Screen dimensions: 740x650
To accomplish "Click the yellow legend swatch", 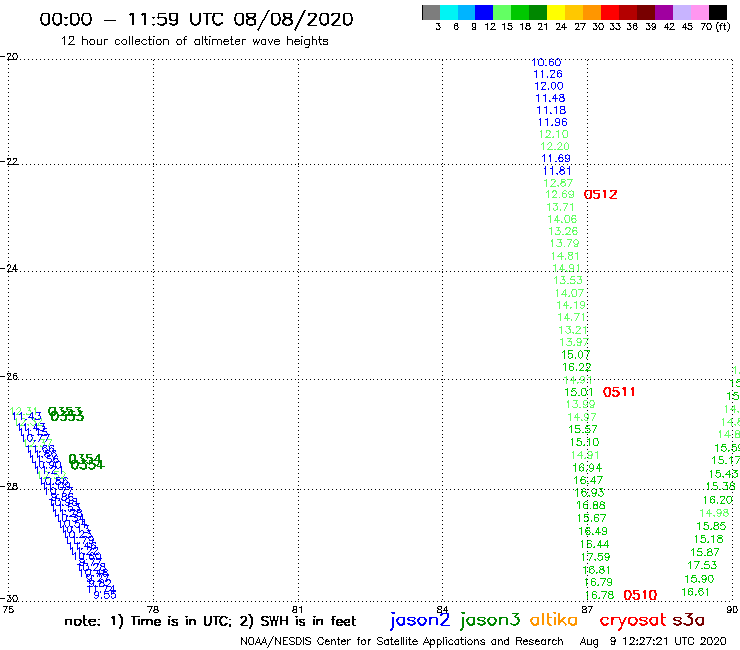I will click(x=556, y=12).
